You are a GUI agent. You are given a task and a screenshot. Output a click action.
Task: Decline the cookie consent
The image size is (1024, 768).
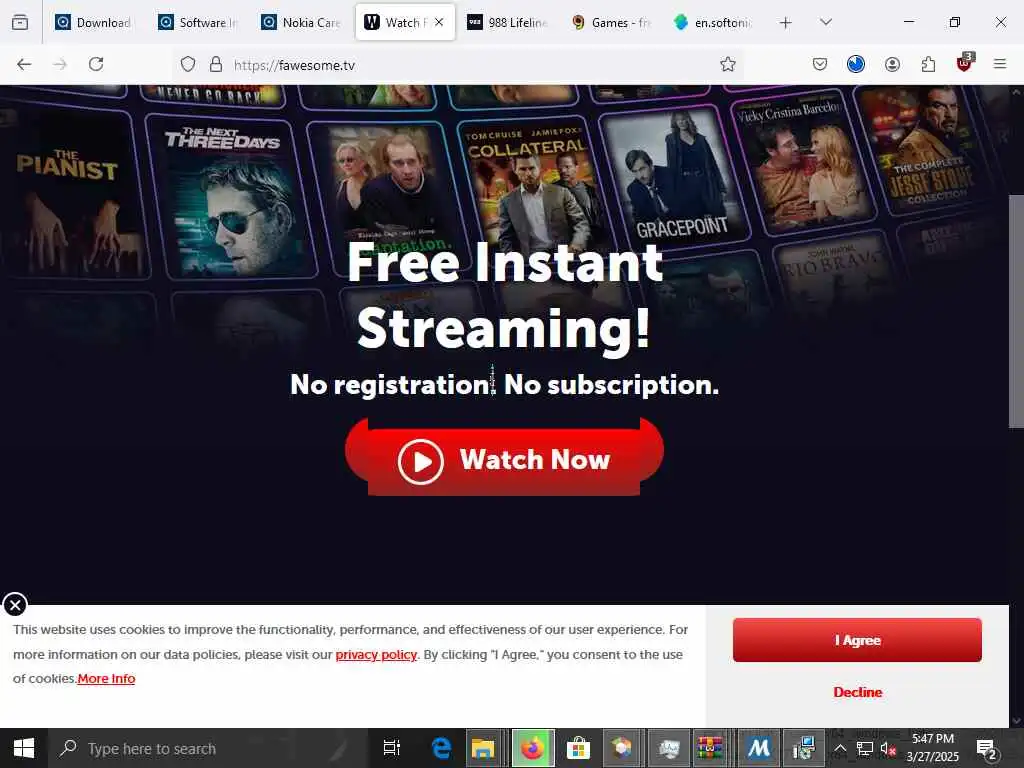pyautogui.click(x=857, y=692)
